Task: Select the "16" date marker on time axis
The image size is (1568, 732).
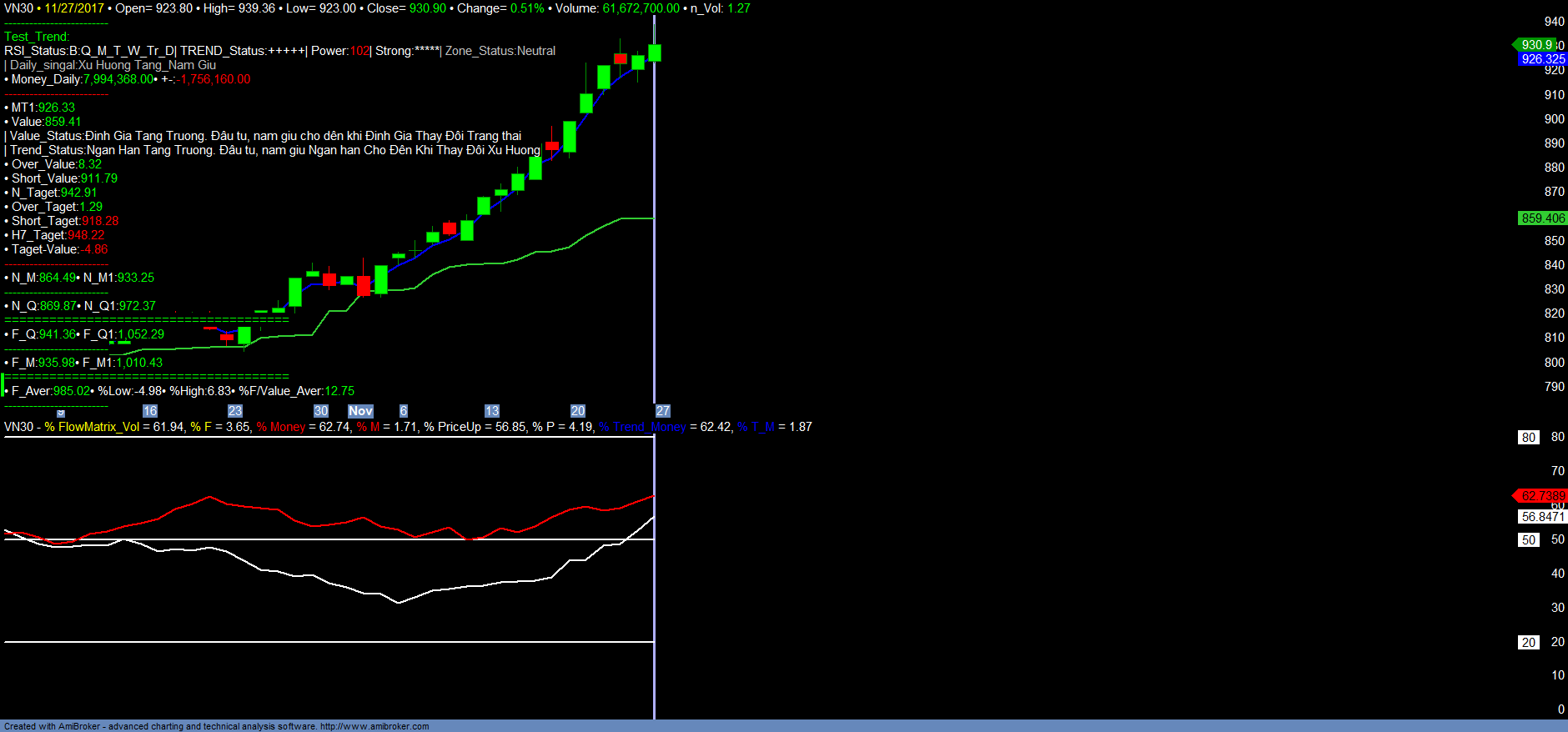Action: (150, 411)
